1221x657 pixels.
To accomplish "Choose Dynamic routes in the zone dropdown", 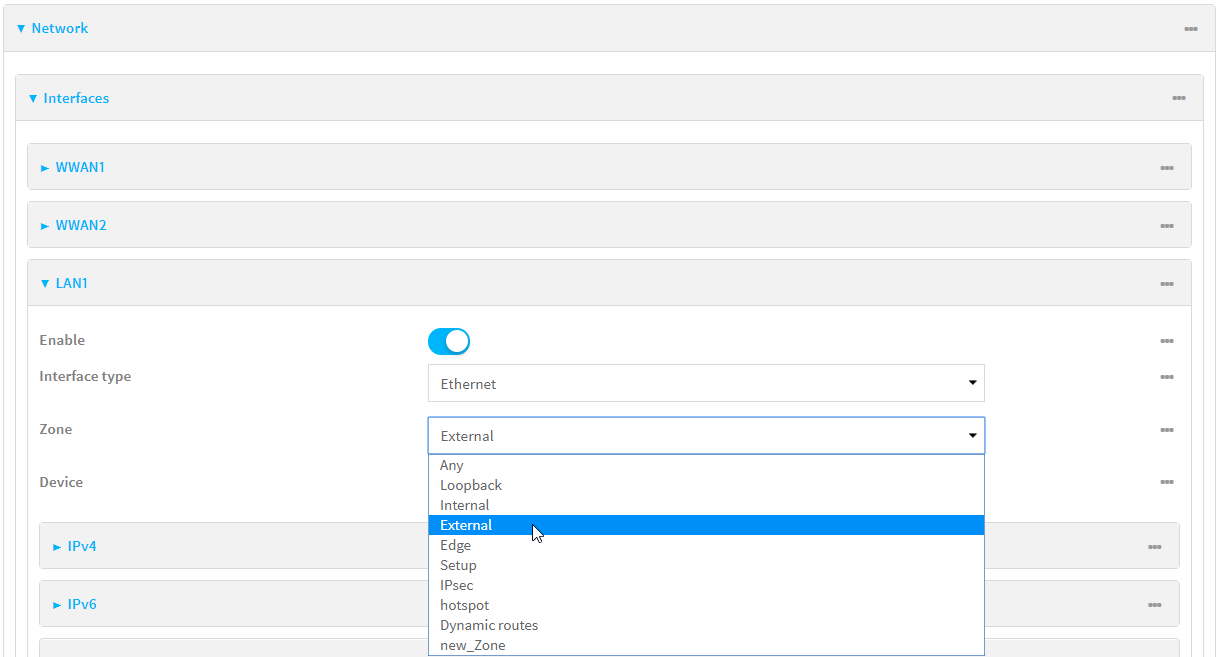I will (489, 625).
